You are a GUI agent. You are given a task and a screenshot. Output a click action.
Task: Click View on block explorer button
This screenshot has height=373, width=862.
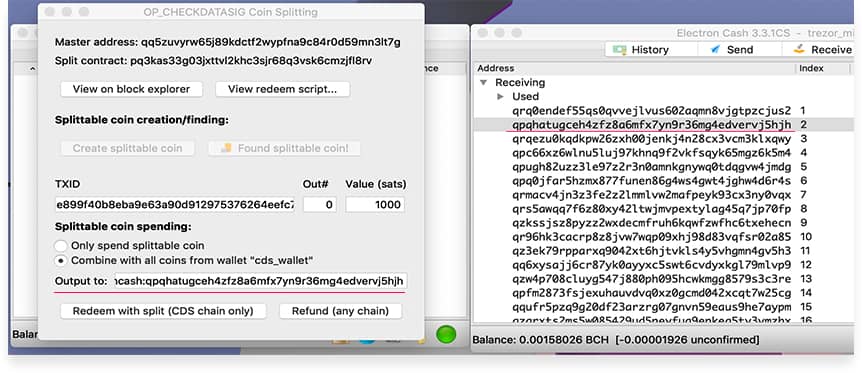pyautogui.click(x=131, y=89)
